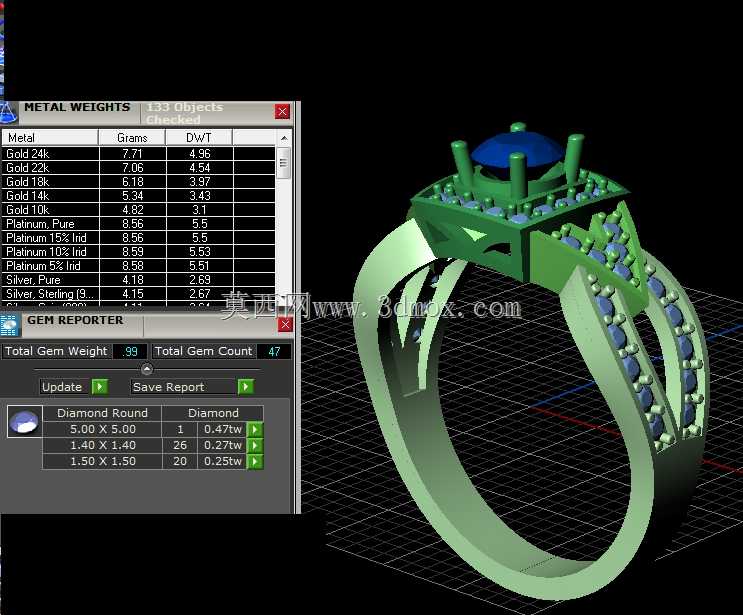Screen dimensions: 743x615
Task: Select the Gold 24k row
Action: tap(138, 154)
